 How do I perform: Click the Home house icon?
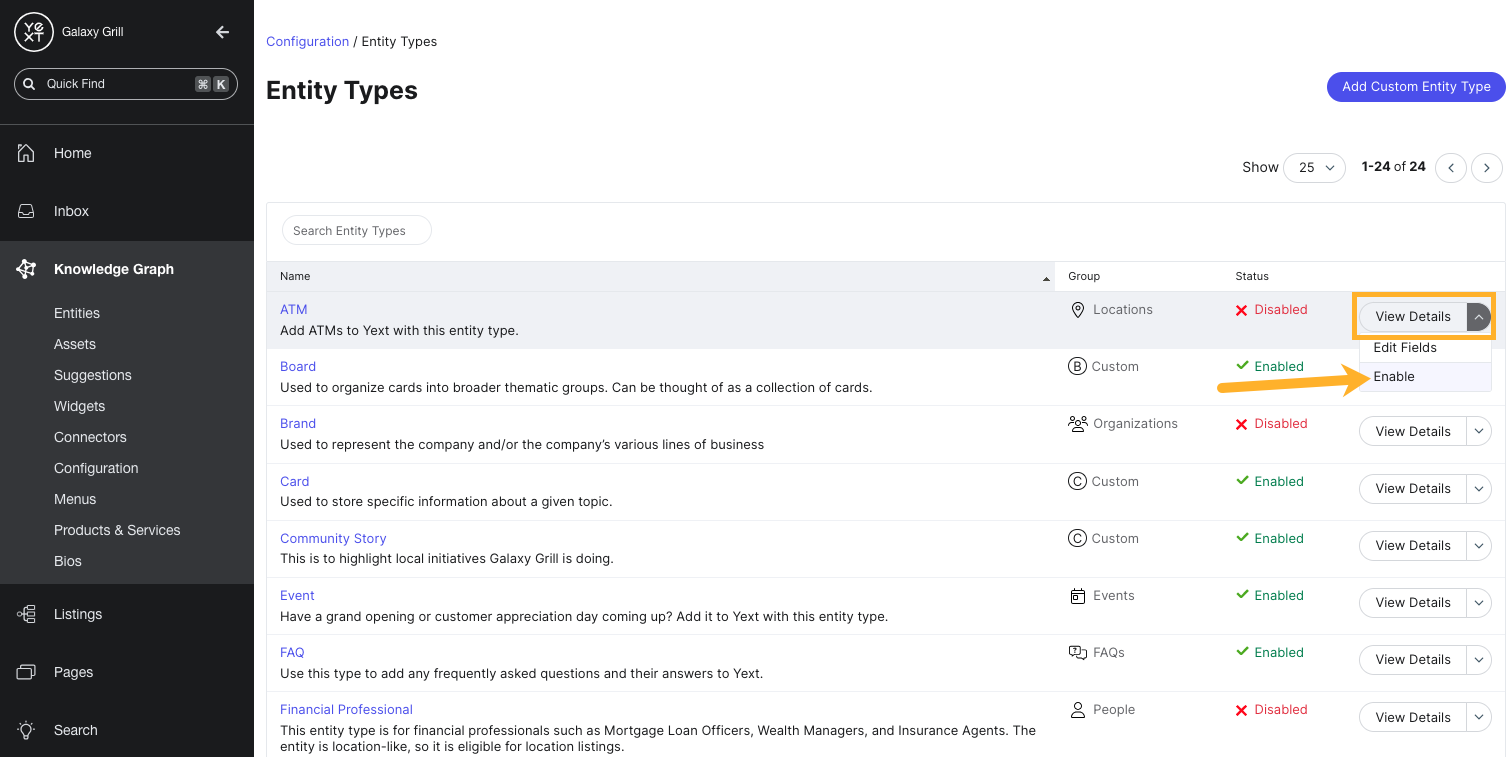(27, 153)
